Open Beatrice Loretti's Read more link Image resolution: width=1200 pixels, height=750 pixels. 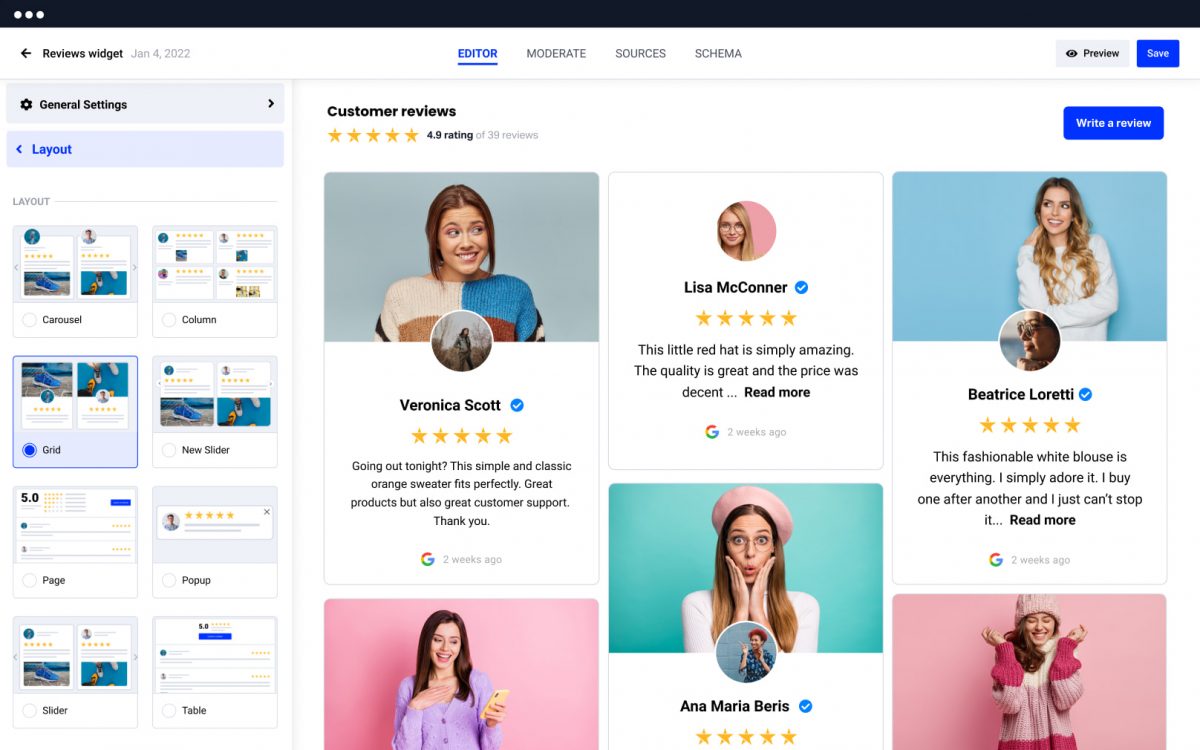tap(1043, 520)
